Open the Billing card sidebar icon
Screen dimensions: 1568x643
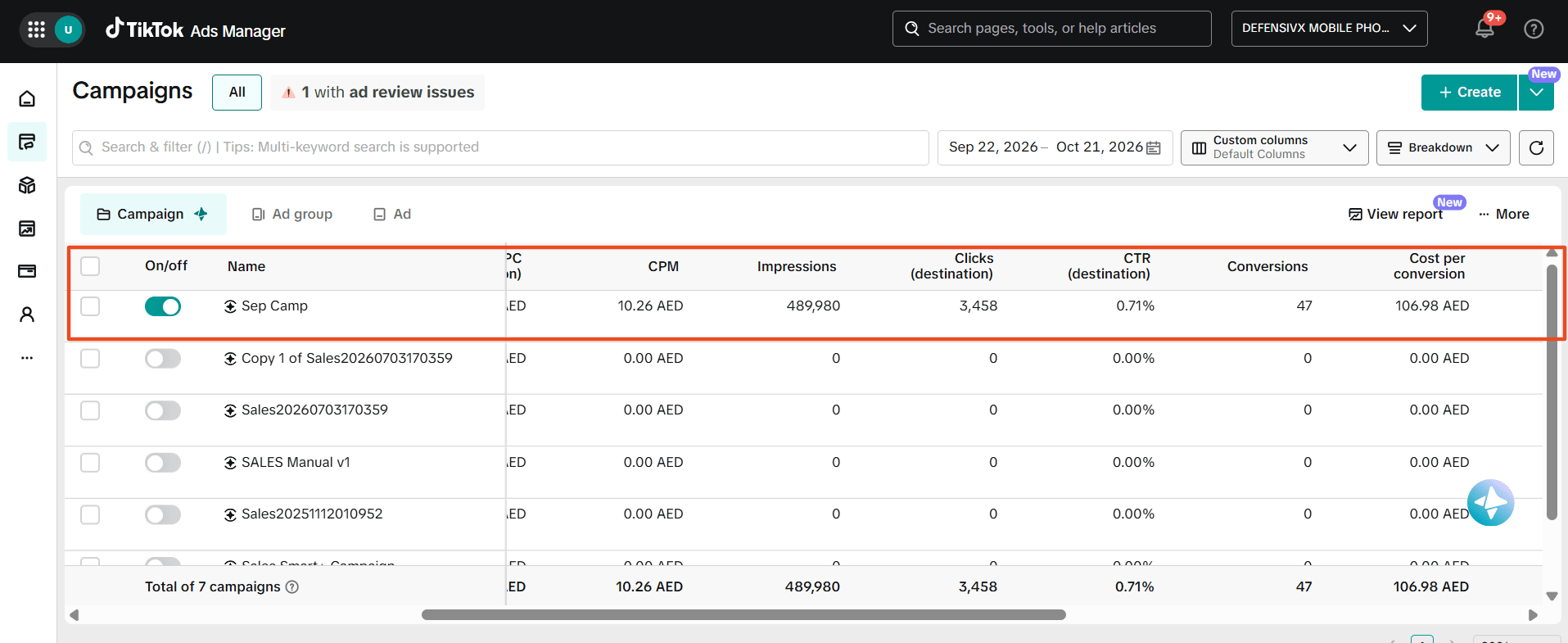[x=27, y=271]
